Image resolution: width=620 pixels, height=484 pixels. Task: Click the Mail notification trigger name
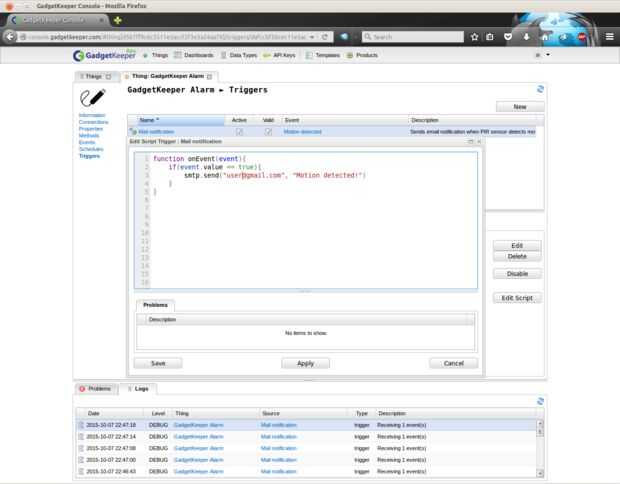tap(156, 132)
